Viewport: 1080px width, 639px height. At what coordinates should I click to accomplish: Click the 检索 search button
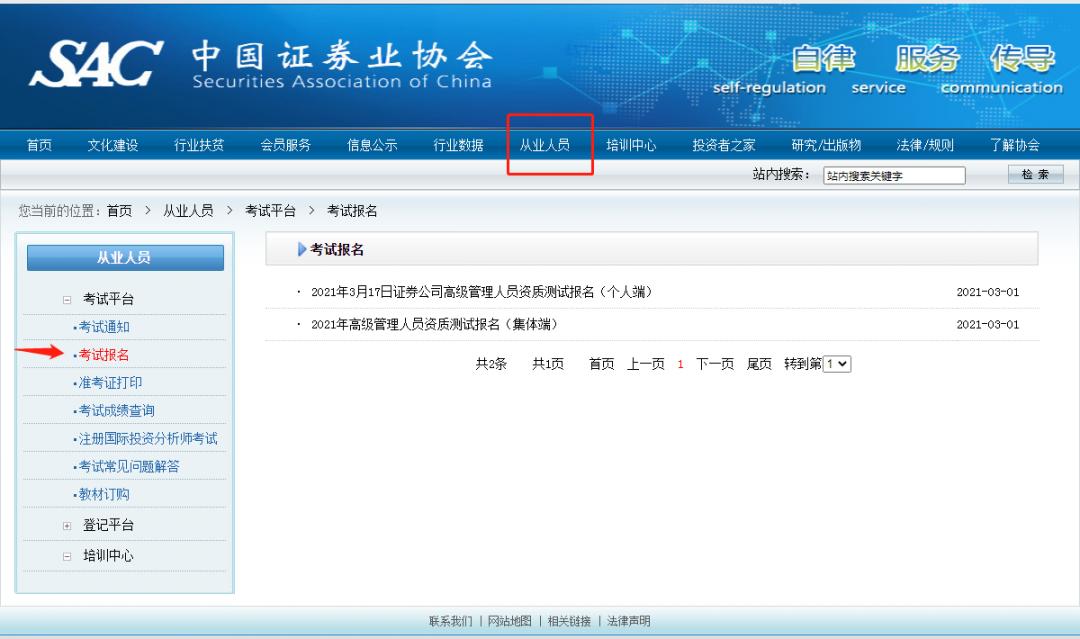(1033, 174)
